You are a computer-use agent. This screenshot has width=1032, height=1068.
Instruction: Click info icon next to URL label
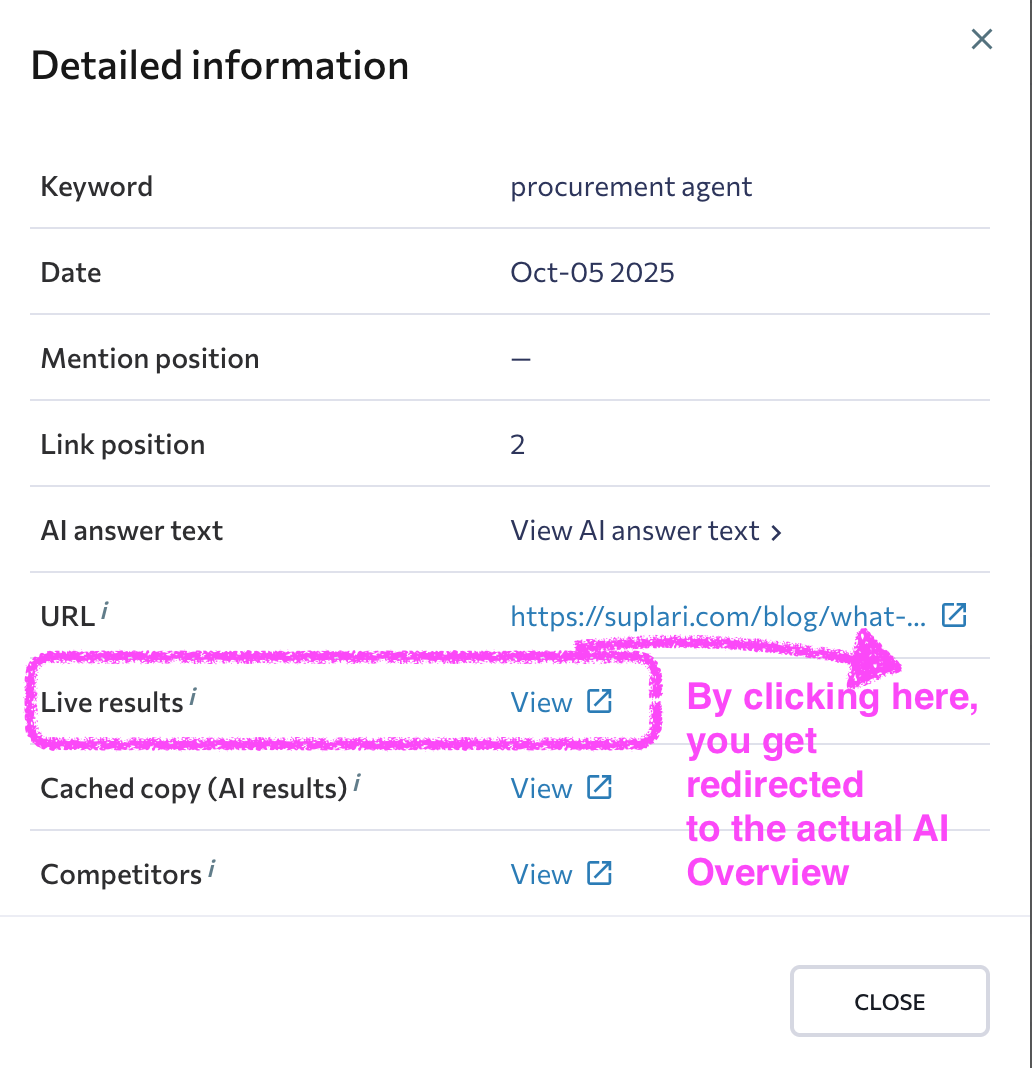(x=104, y=609)
